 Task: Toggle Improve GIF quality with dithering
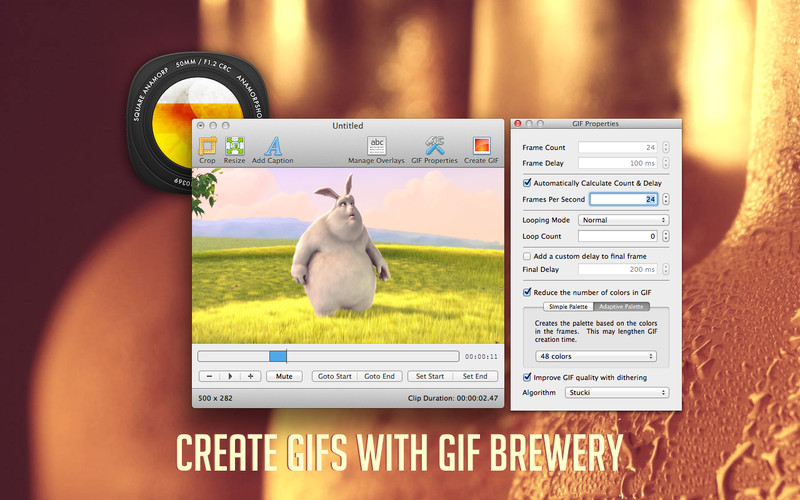coord(527,378)
